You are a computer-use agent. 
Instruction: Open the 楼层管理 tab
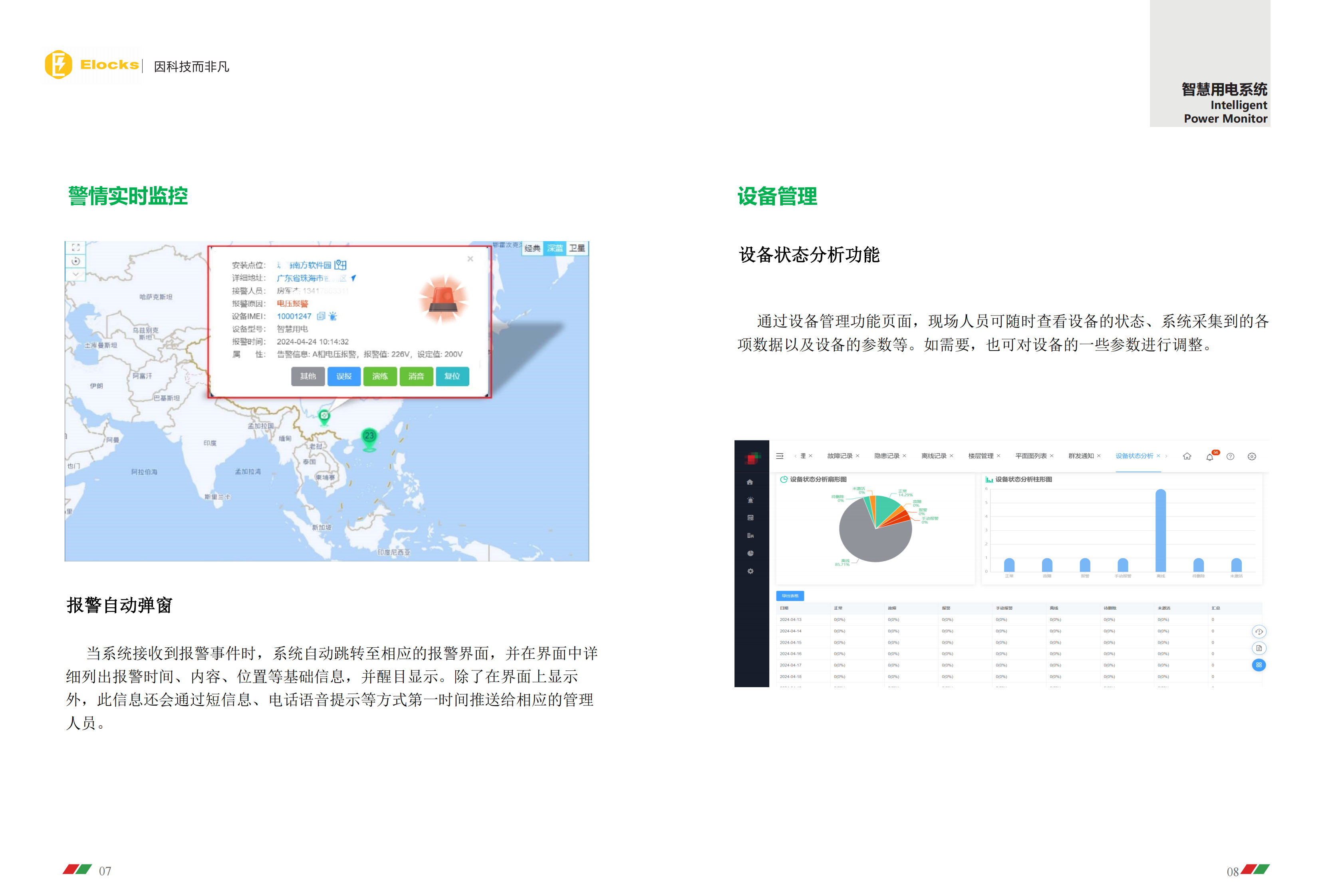click(981, 456)
